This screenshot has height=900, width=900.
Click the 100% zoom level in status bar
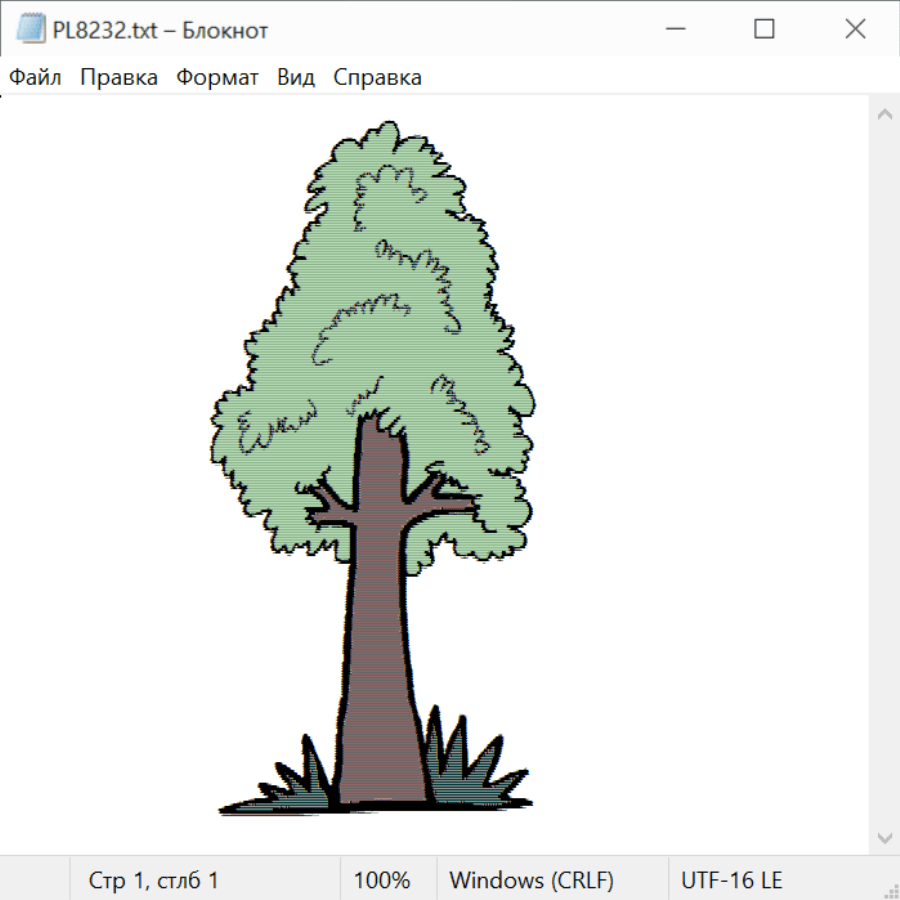click(x=382, y=880)
